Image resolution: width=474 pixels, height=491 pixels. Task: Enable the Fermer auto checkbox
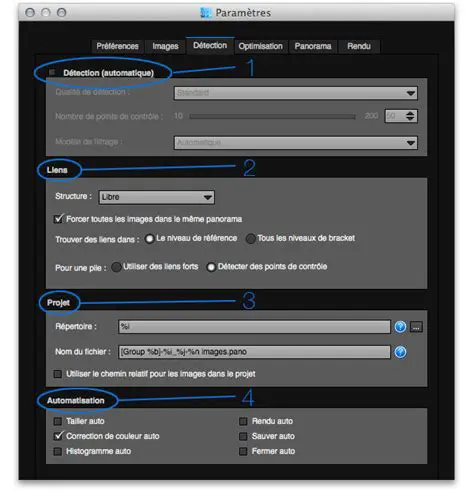(x=243, y=451)
